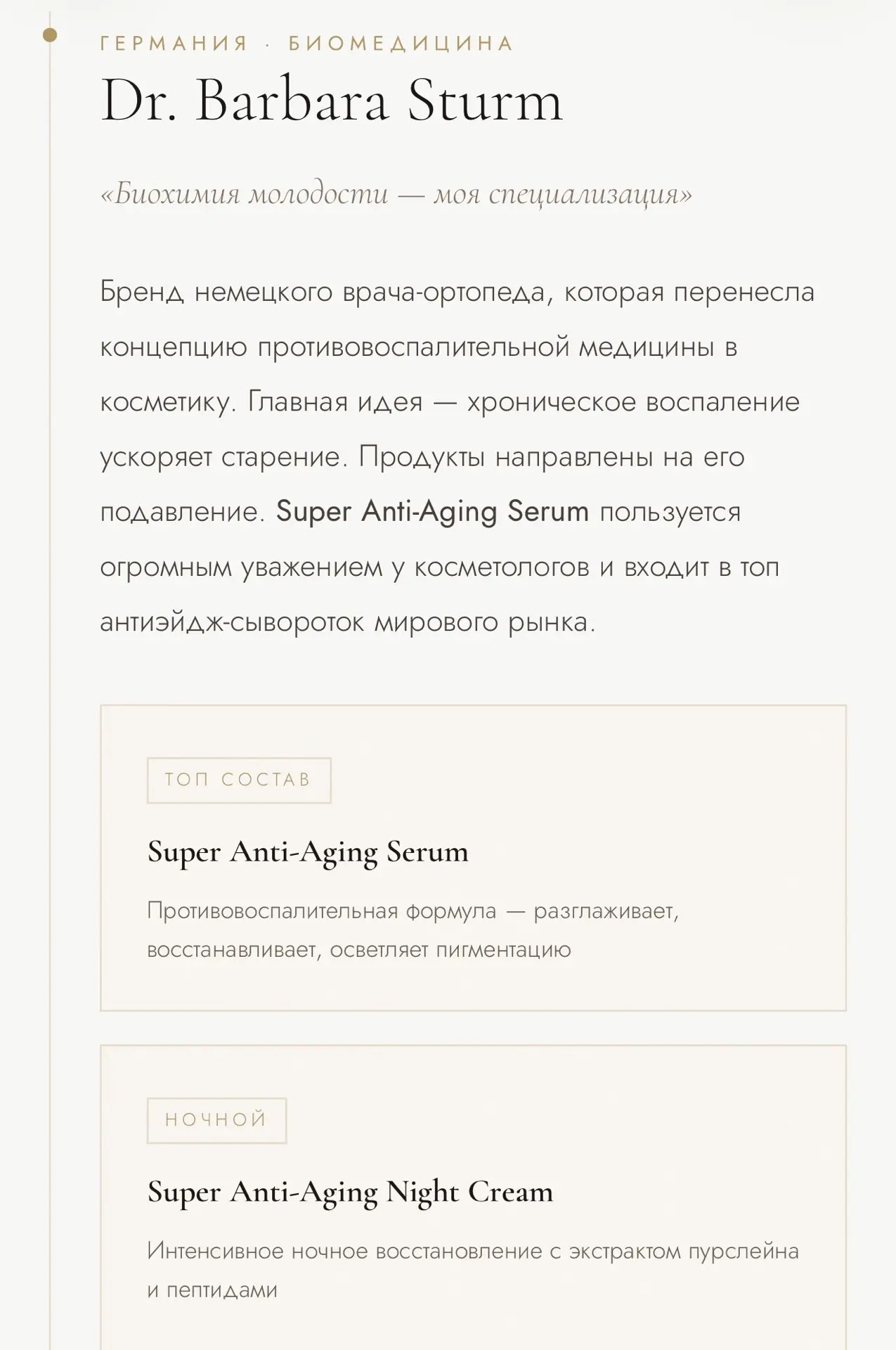The width and height of the screenshot is (896, 1350).
Task: Click the gold timeline dot marker
Action: (50, 34)
